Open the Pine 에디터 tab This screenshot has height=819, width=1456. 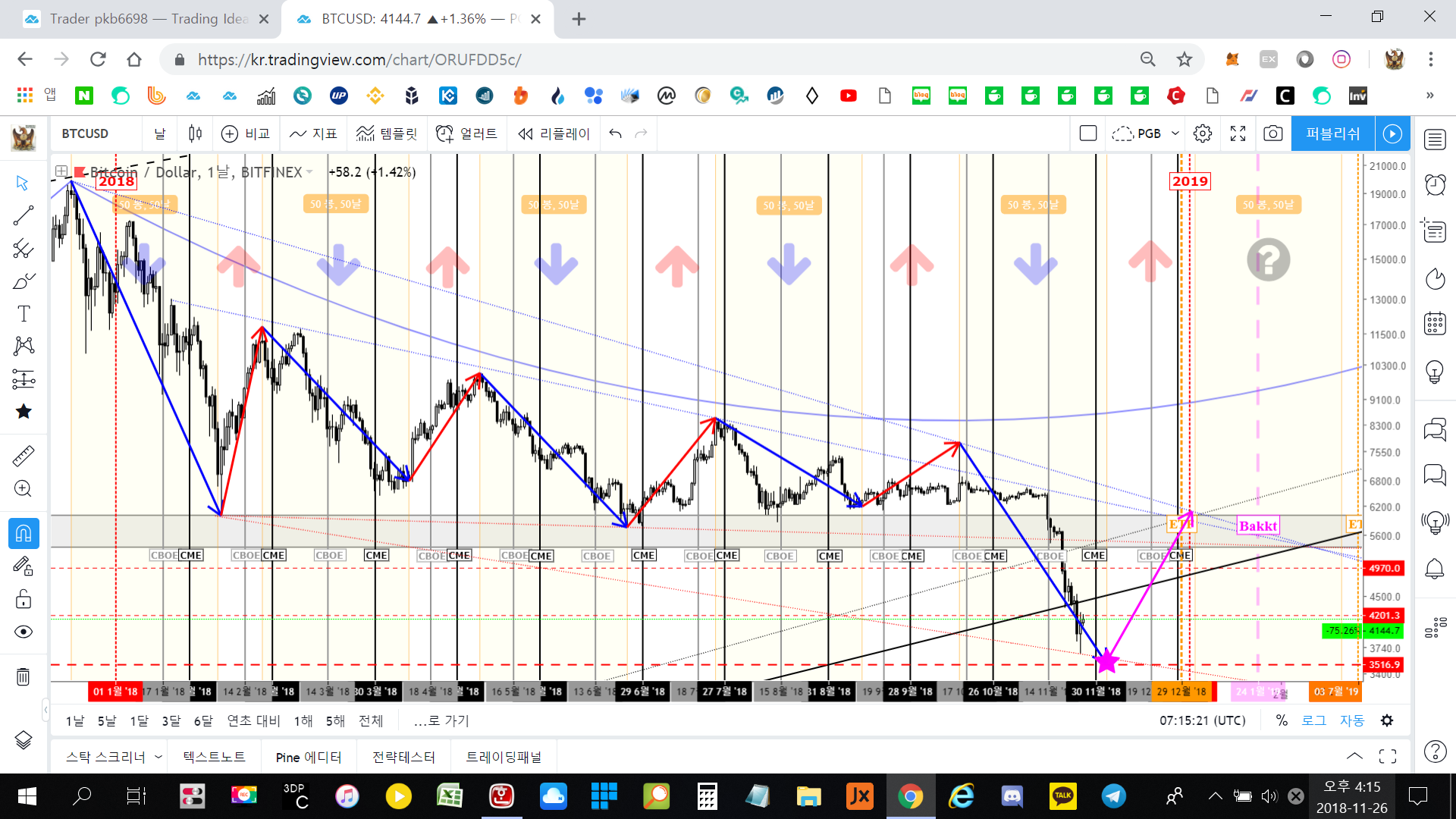(x=308, y=757)
